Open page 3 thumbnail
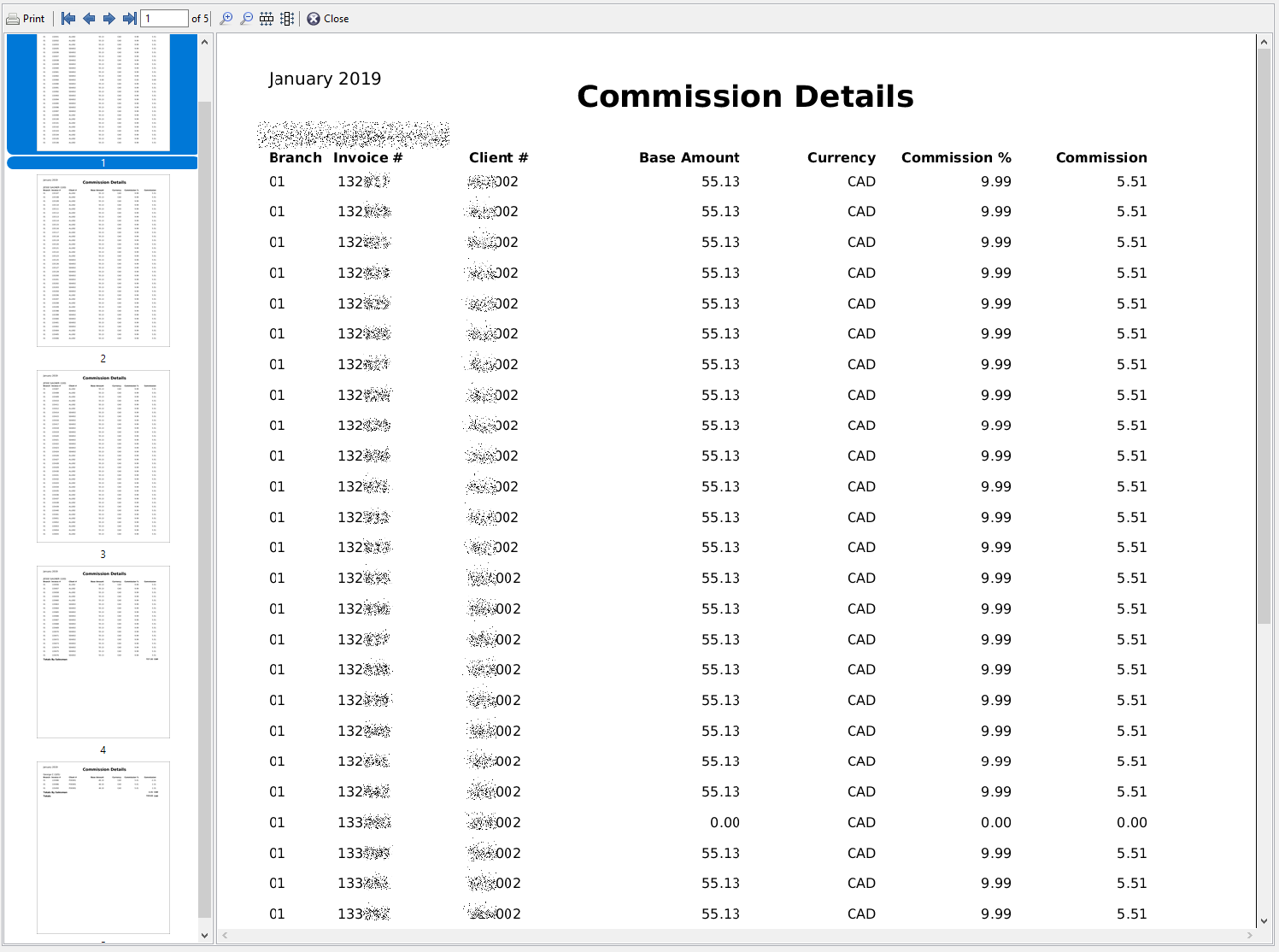The image size is (1279, 952). [103, 456]
